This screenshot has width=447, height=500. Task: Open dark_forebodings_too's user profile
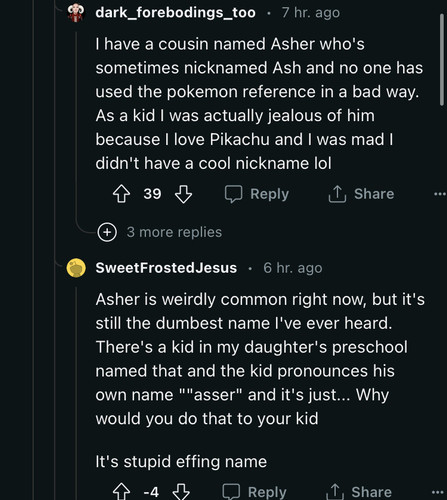pyautogui.click(x=175, y=13)
